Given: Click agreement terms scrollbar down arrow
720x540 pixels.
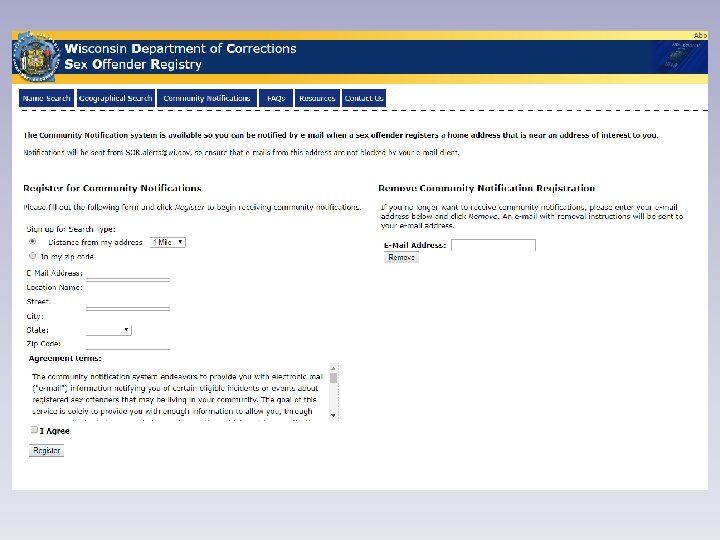Looking at the screenshot, I should coord(334,415).
